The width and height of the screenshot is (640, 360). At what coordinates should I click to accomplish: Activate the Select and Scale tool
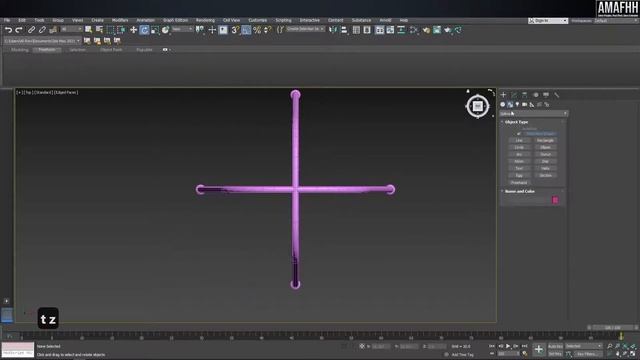155,30
